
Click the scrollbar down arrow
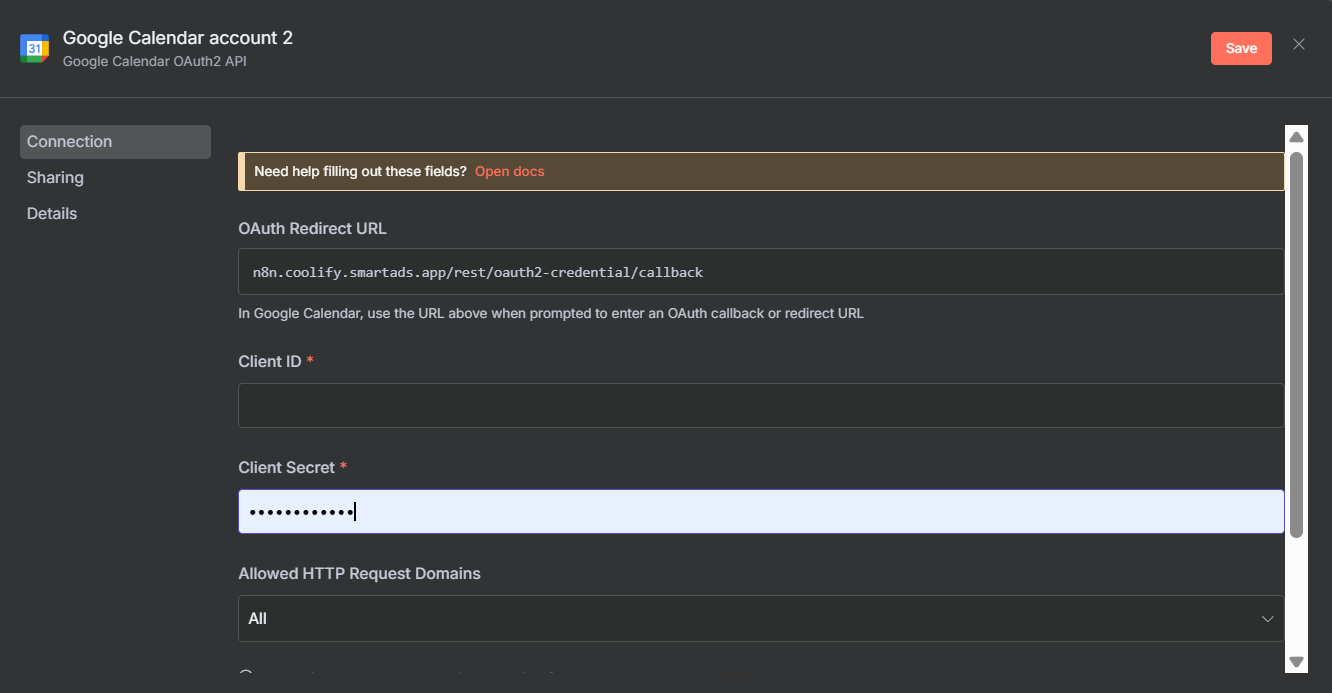click(x=1296, y=661)
